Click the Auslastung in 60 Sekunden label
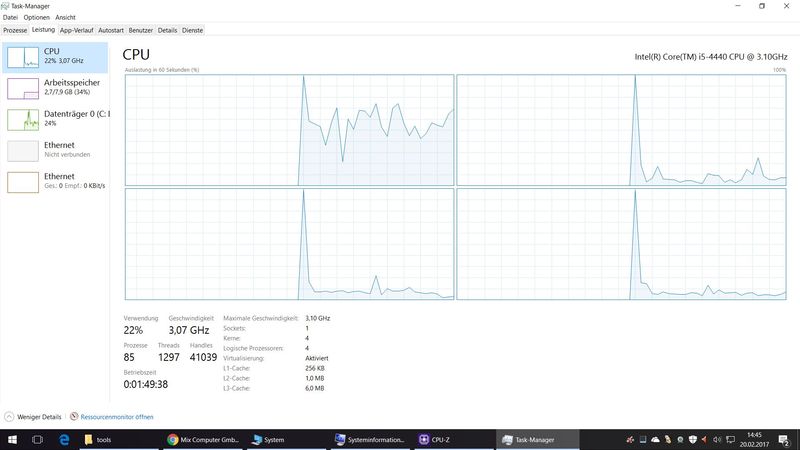 click(x=162, y=69)
